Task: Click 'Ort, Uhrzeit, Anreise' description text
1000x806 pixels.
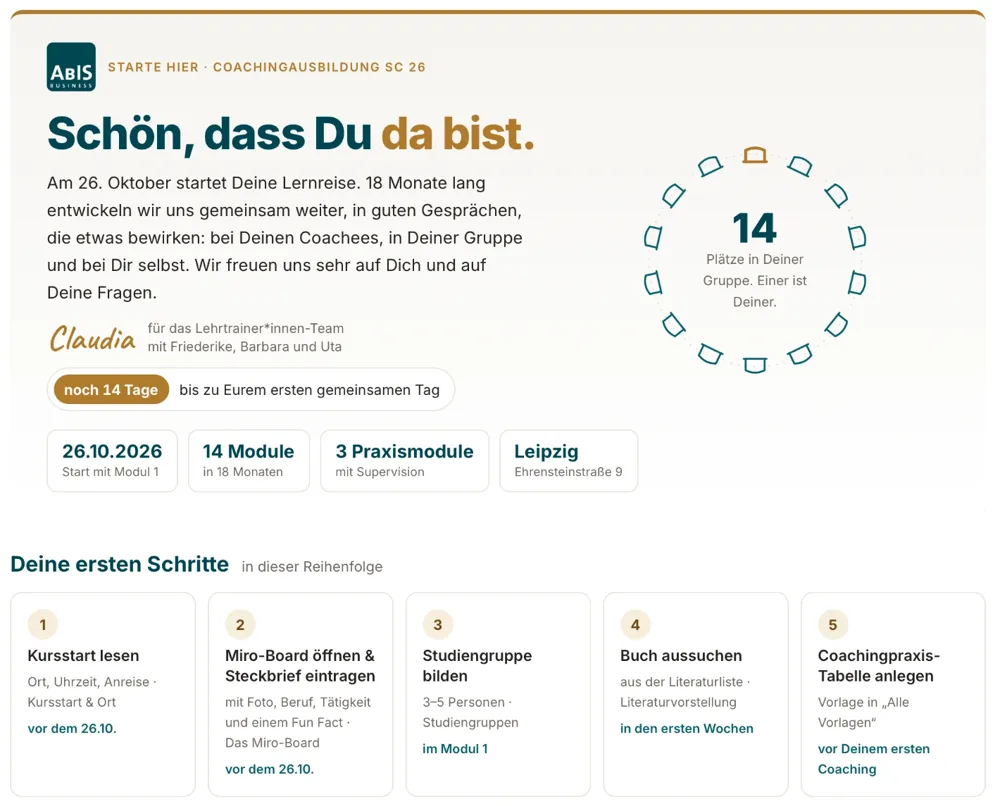Action: point(89,682)
